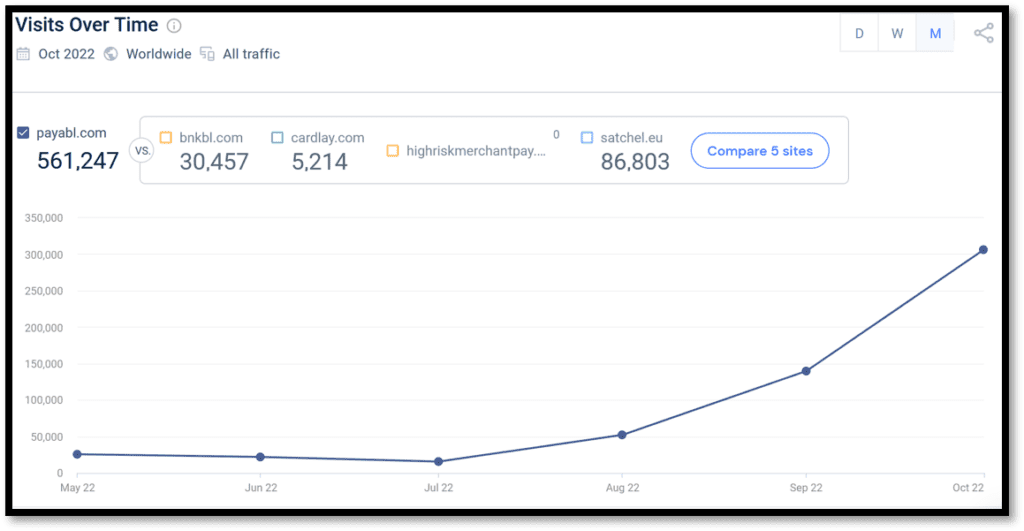
Task: Tick the highriskmerchantpay checkbox
Action: [392, 151]
